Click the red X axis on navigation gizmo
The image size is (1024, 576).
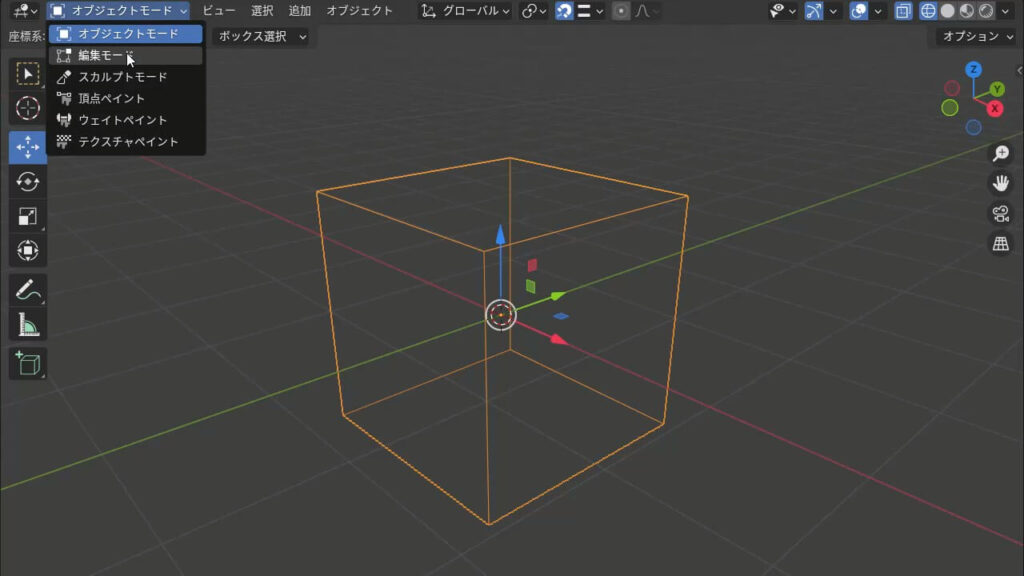point(995,108)
